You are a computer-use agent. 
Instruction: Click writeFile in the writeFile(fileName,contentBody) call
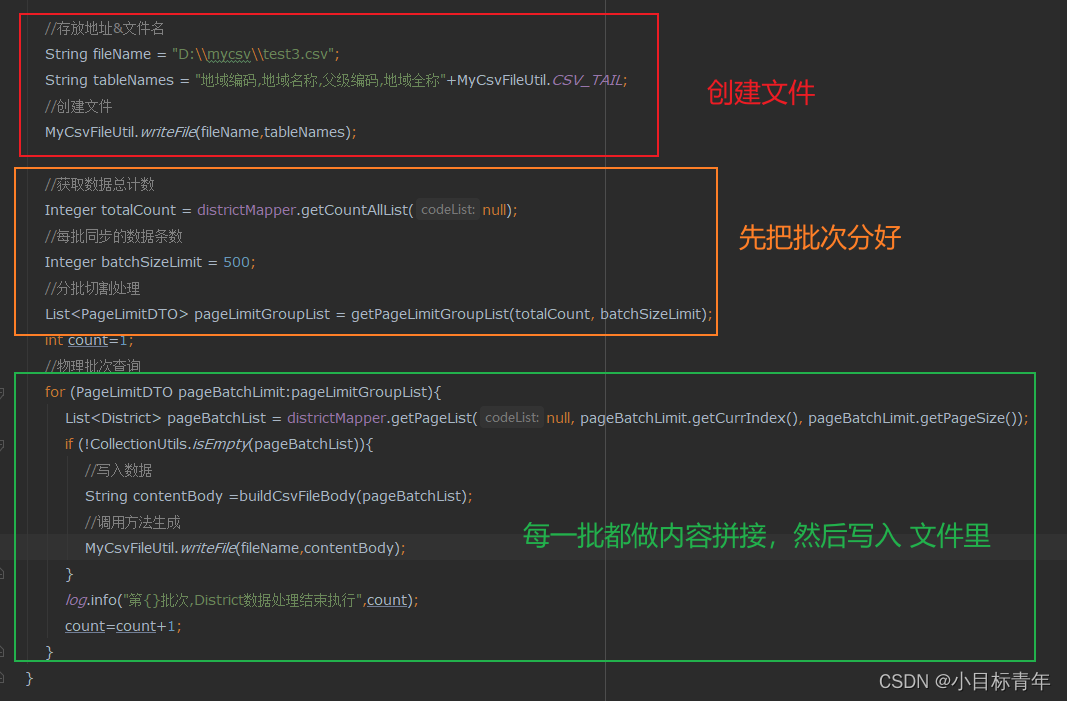pyautogui.click(x=208, y=549)
